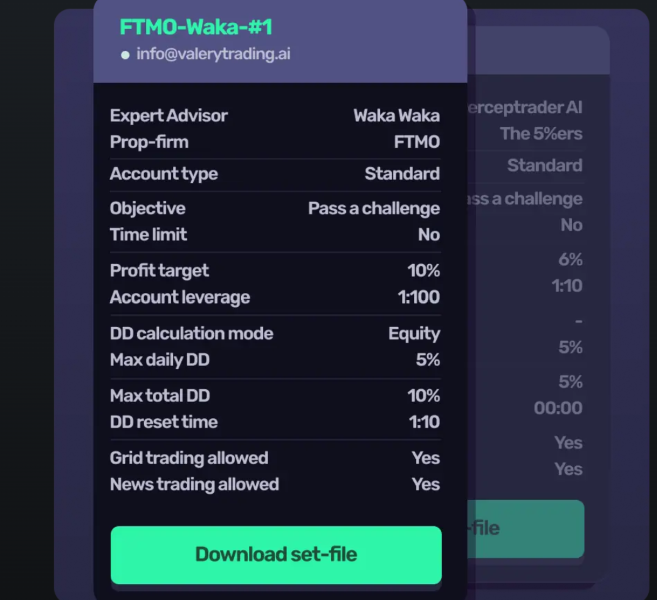Click the Equity DD calculation mode value
Screen dimensions: 657x600
point(413,333)
